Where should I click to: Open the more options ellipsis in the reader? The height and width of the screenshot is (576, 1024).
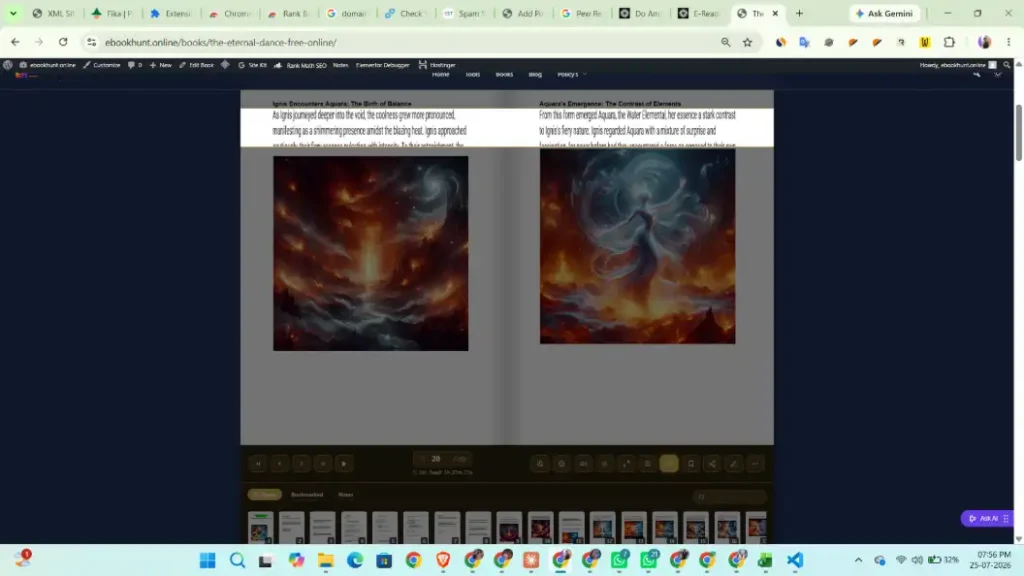coord(755,464)
